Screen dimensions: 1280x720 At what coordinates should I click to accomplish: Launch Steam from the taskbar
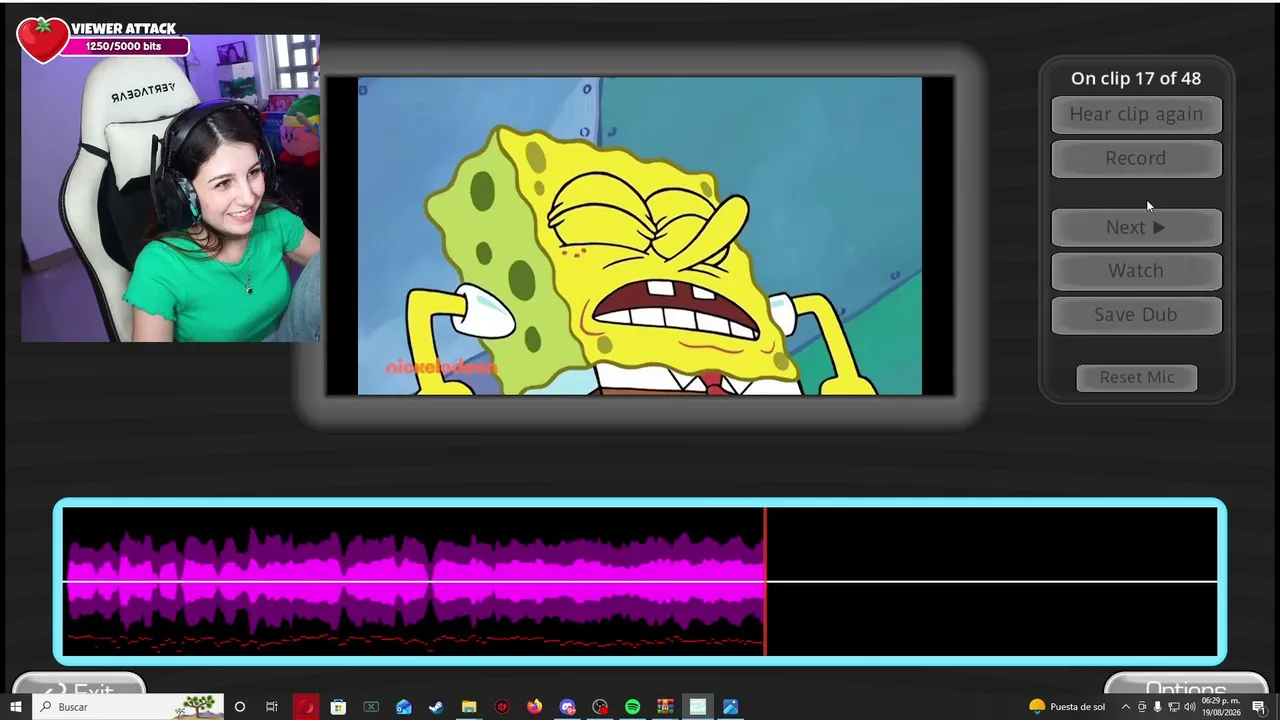[436, 707]
